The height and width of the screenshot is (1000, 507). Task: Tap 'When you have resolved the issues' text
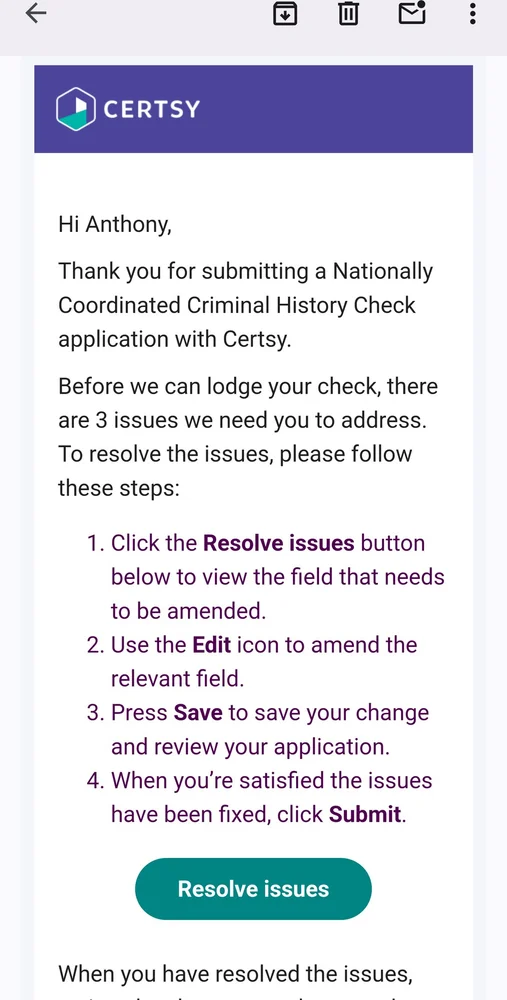point(235,974)
